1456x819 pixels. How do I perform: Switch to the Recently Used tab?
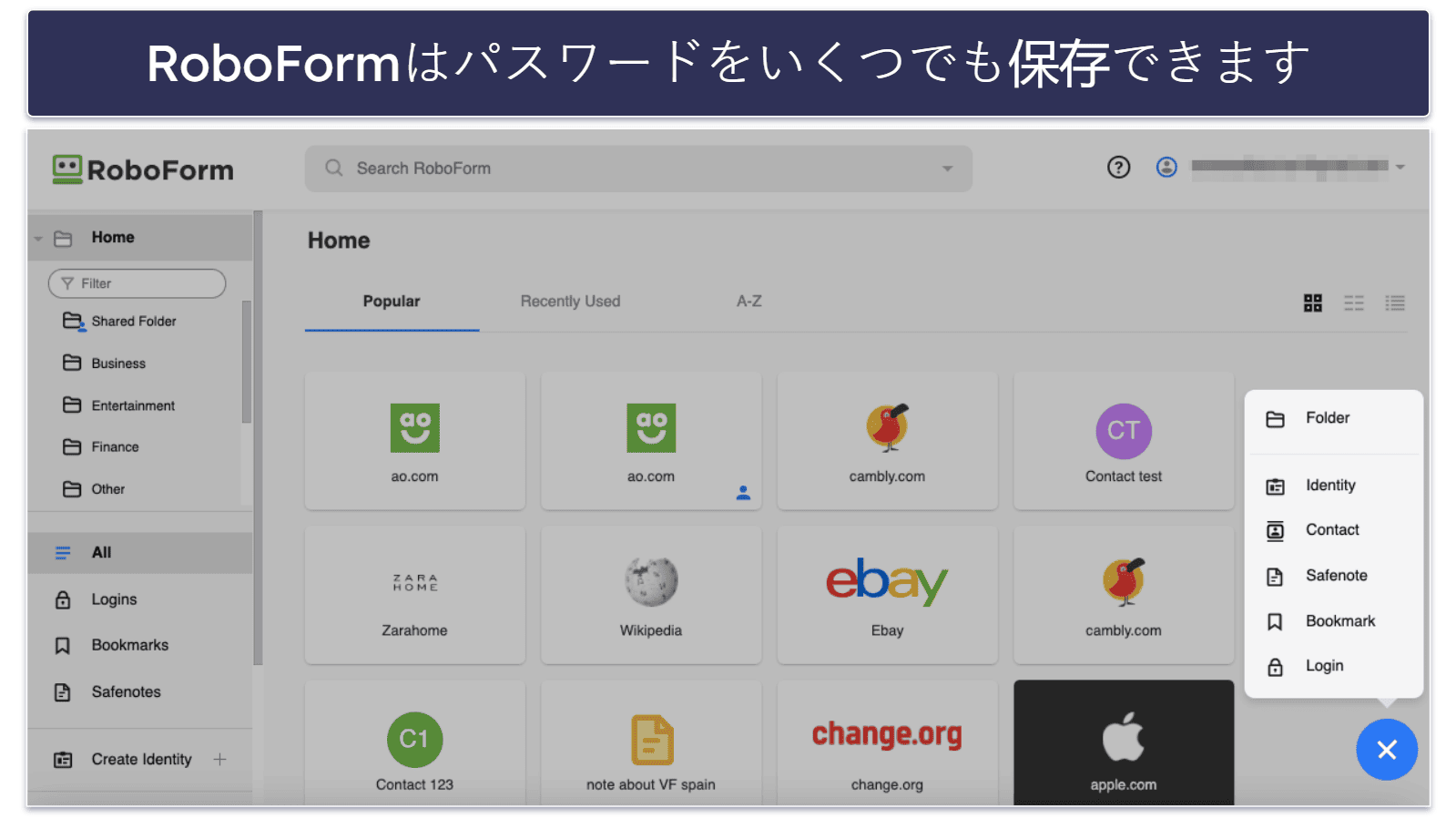point(570,302)
